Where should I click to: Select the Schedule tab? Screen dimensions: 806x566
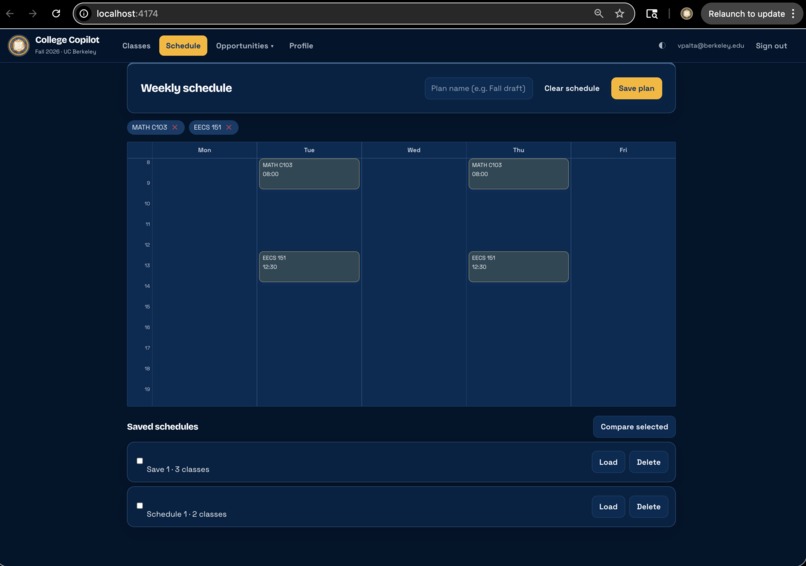click(183, 46)
